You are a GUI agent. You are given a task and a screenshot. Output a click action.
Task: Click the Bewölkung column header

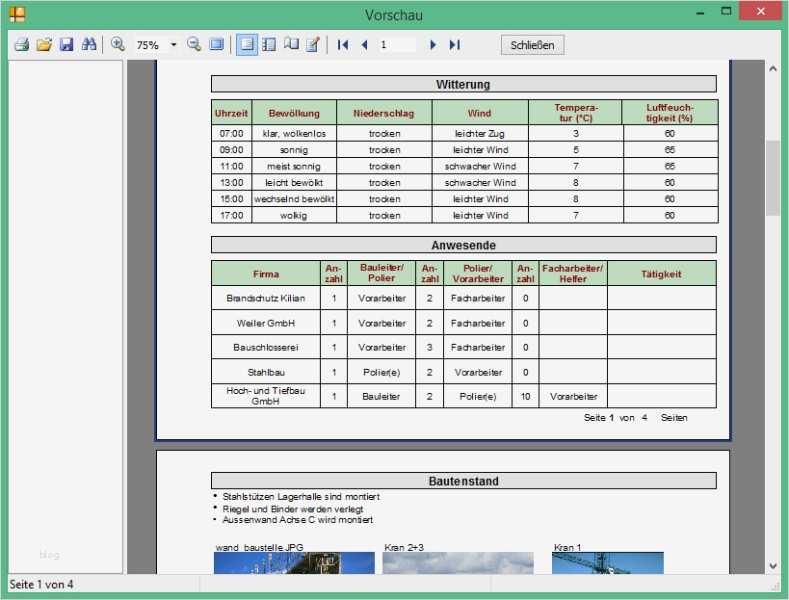(294, 113)
